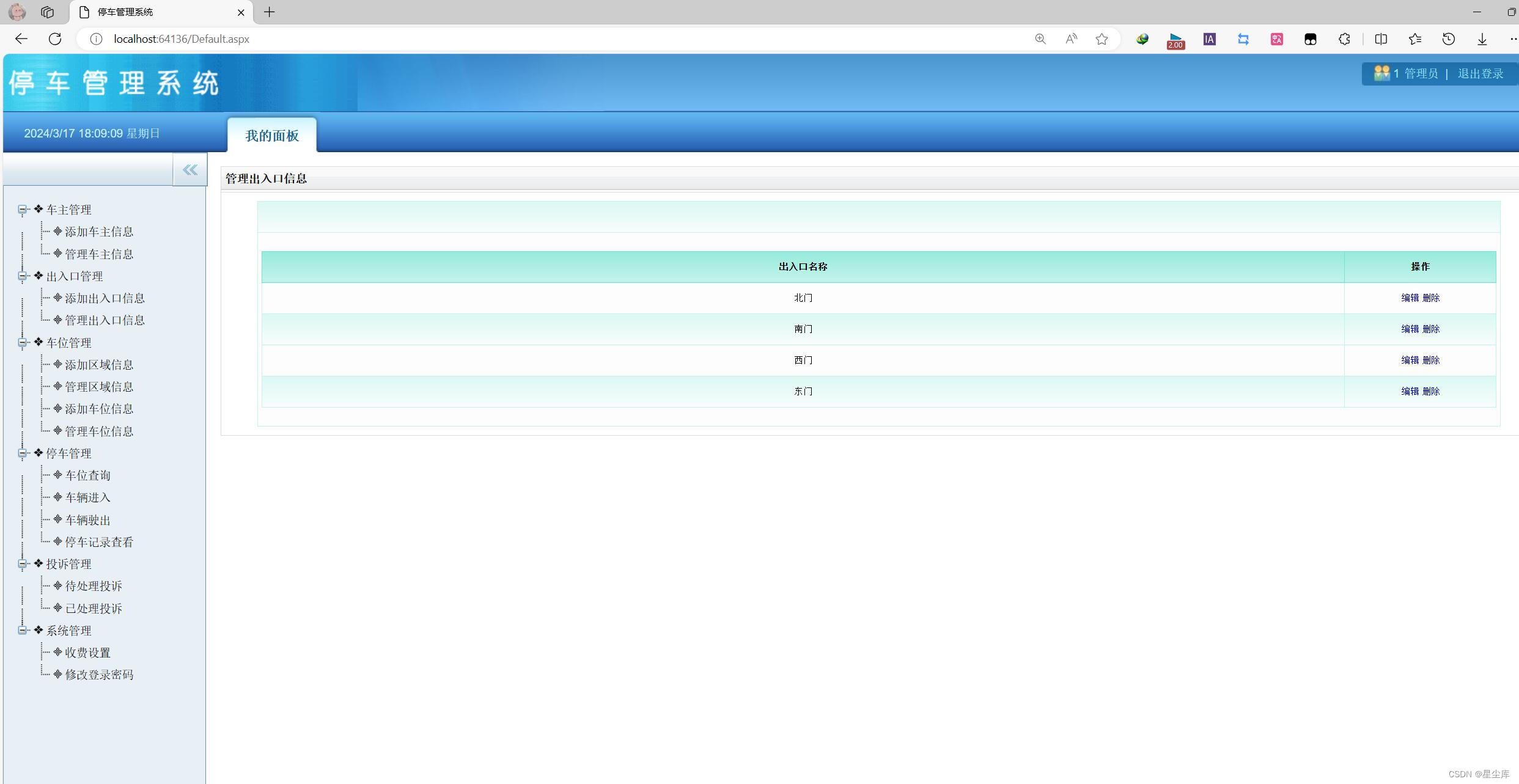Viewport: 1519px width, 784px height.
Task: Click the black mask extension icon
Action: coord(1310,39)
